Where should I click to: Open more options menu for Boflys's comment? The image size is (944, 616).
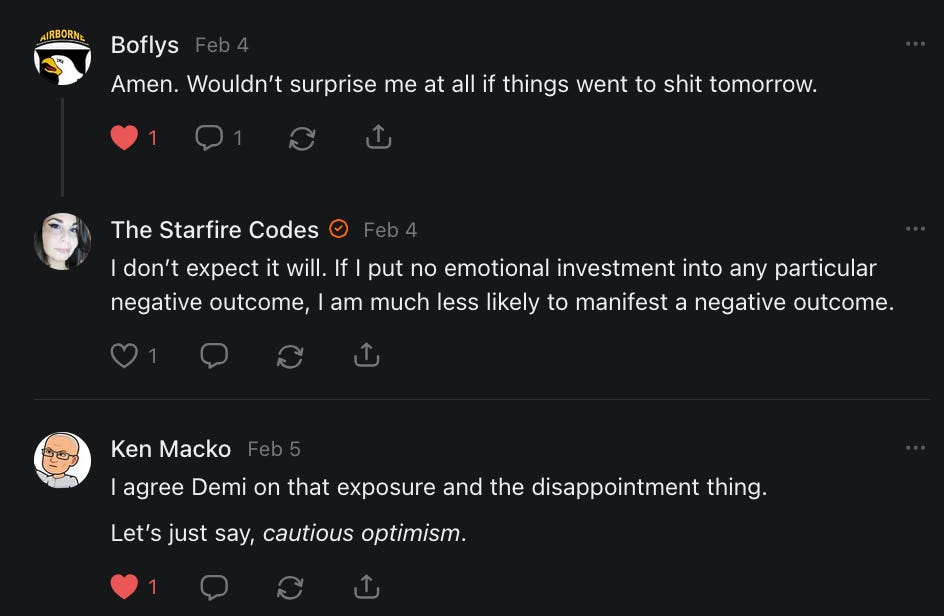(x=914, y=45)
